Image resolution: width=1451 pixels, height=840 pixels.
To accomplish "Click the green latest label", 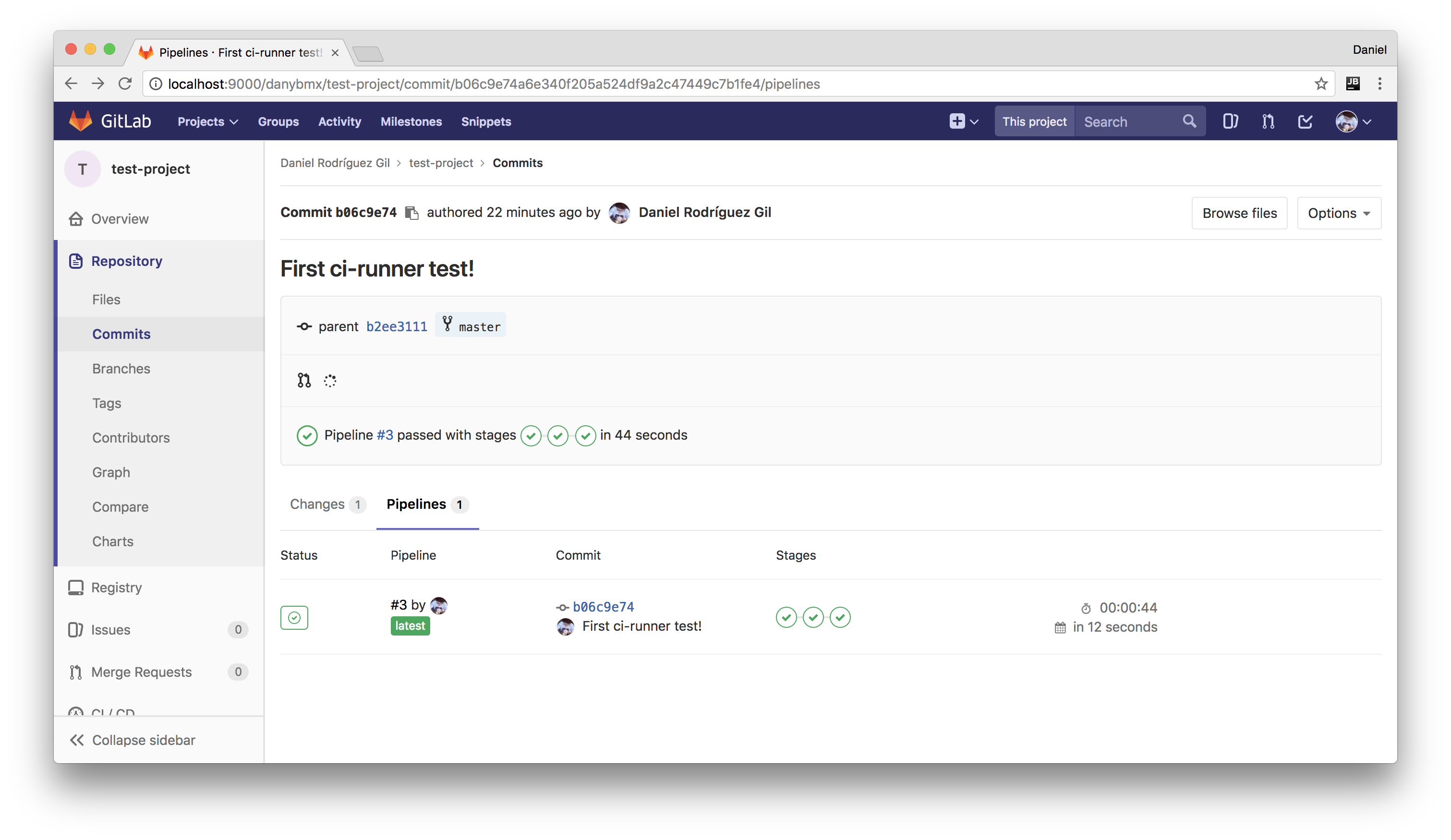I will [410, 626].
